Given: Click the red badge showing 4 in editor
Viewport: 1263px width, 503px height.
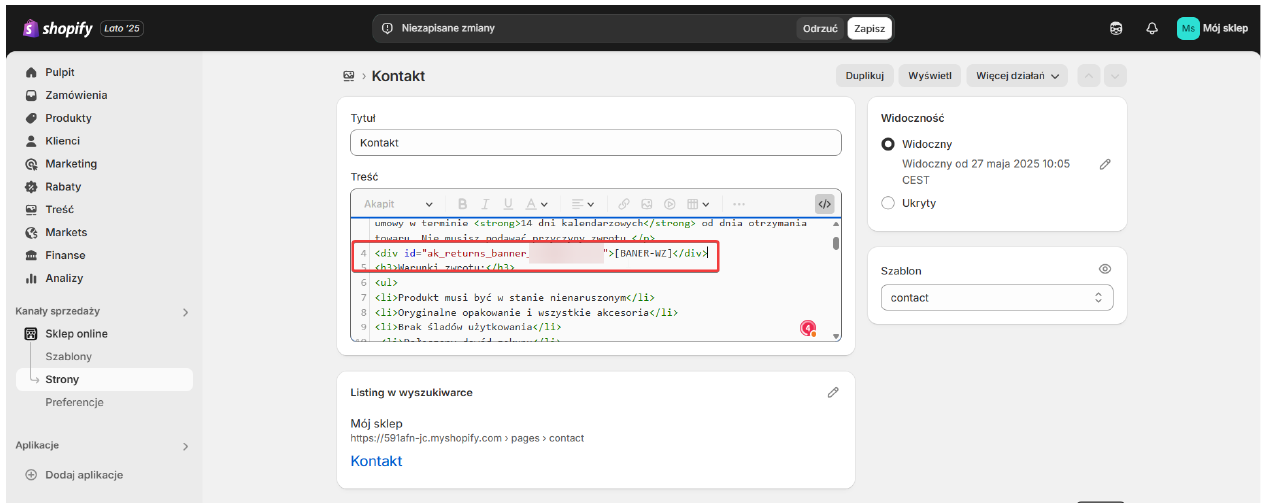Looking at the screenshot, I should 808,327.
